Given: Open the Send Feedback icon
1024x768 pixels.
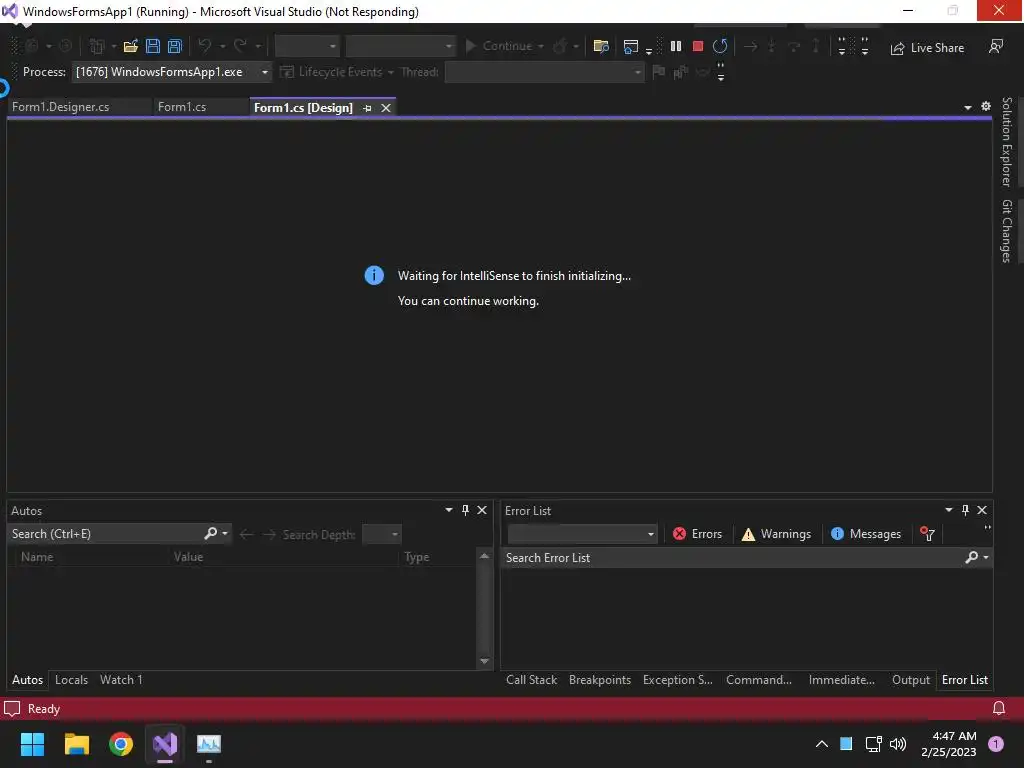Looking at the screenshot, I should 996,47.
